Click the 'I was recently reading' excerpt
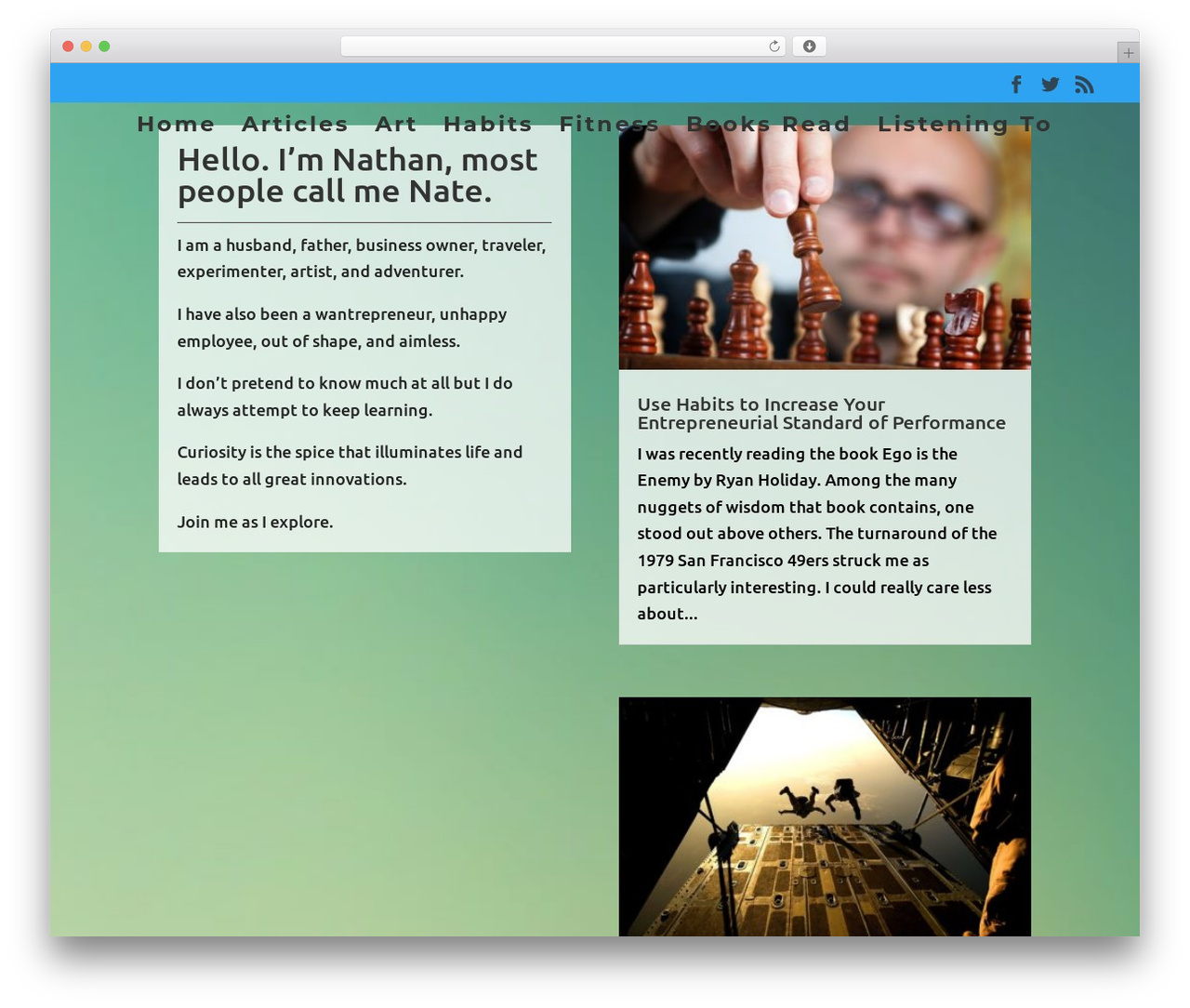Viewport: 1190px width, 1008px height. [x=817, y=534]
